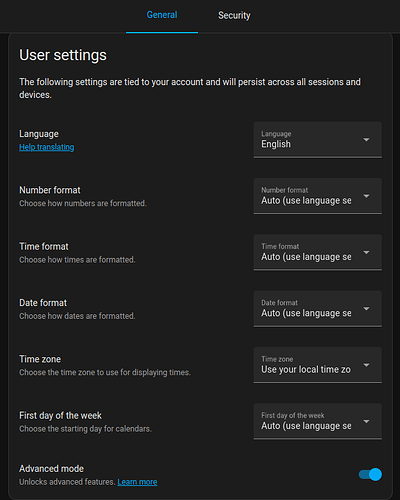Click the Advanced mode label text
The image size is (400, 500).
51,469
